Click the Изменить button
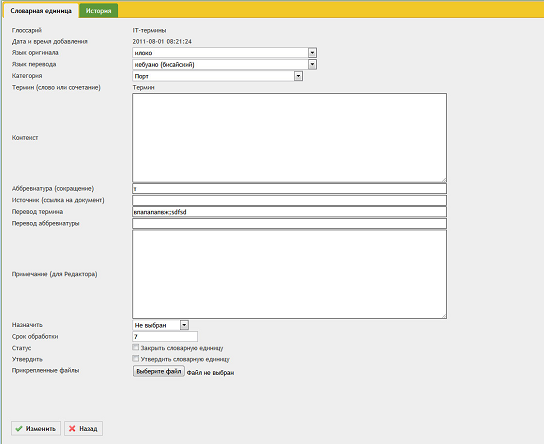 coord(36,429)
